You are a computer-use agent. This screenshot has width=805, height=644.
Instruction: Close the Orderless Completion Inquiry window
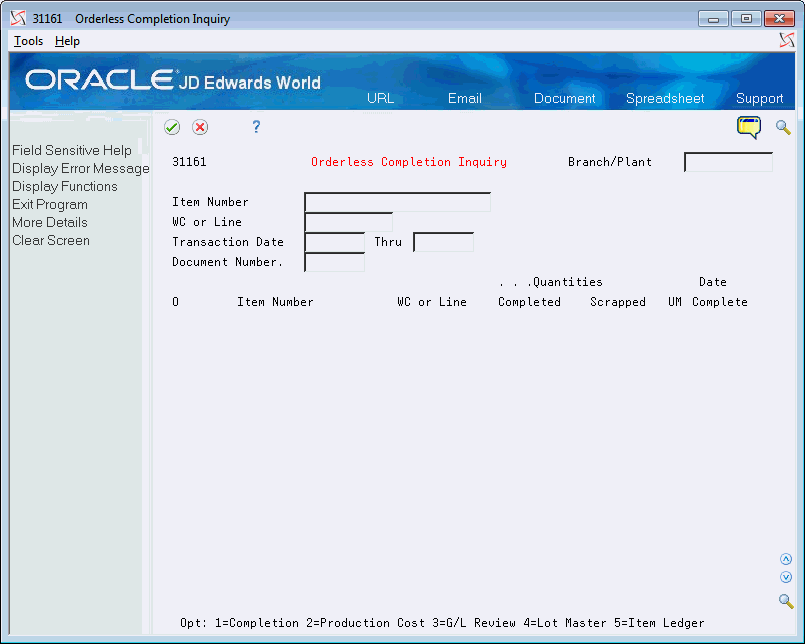tap(779, 19)
